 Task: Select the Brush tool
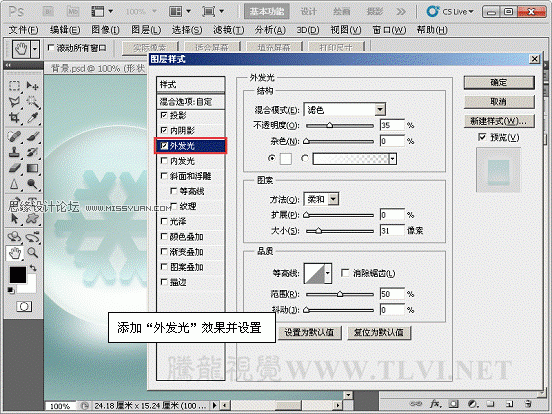(x=32, y=136)
